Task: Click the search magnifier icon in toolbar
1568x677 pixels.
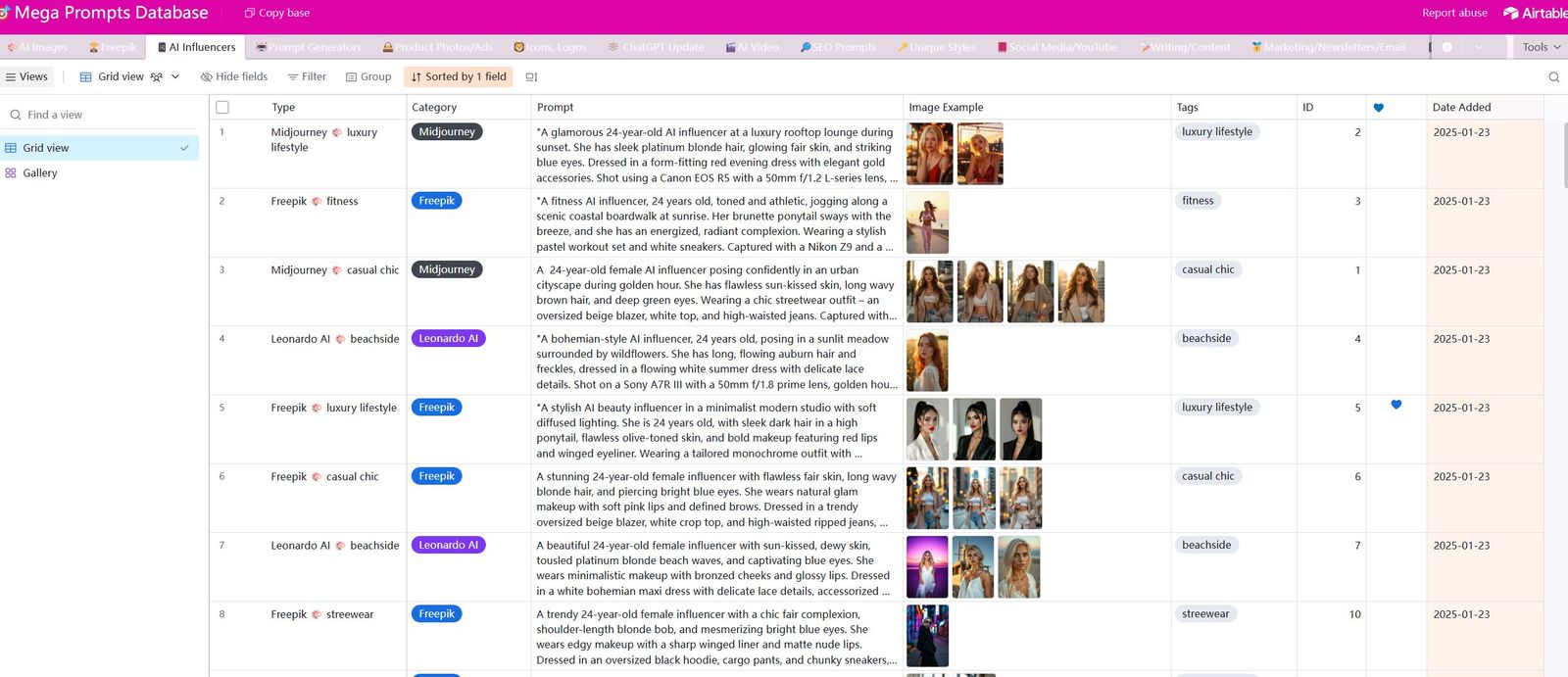Action: (1553, 76)
